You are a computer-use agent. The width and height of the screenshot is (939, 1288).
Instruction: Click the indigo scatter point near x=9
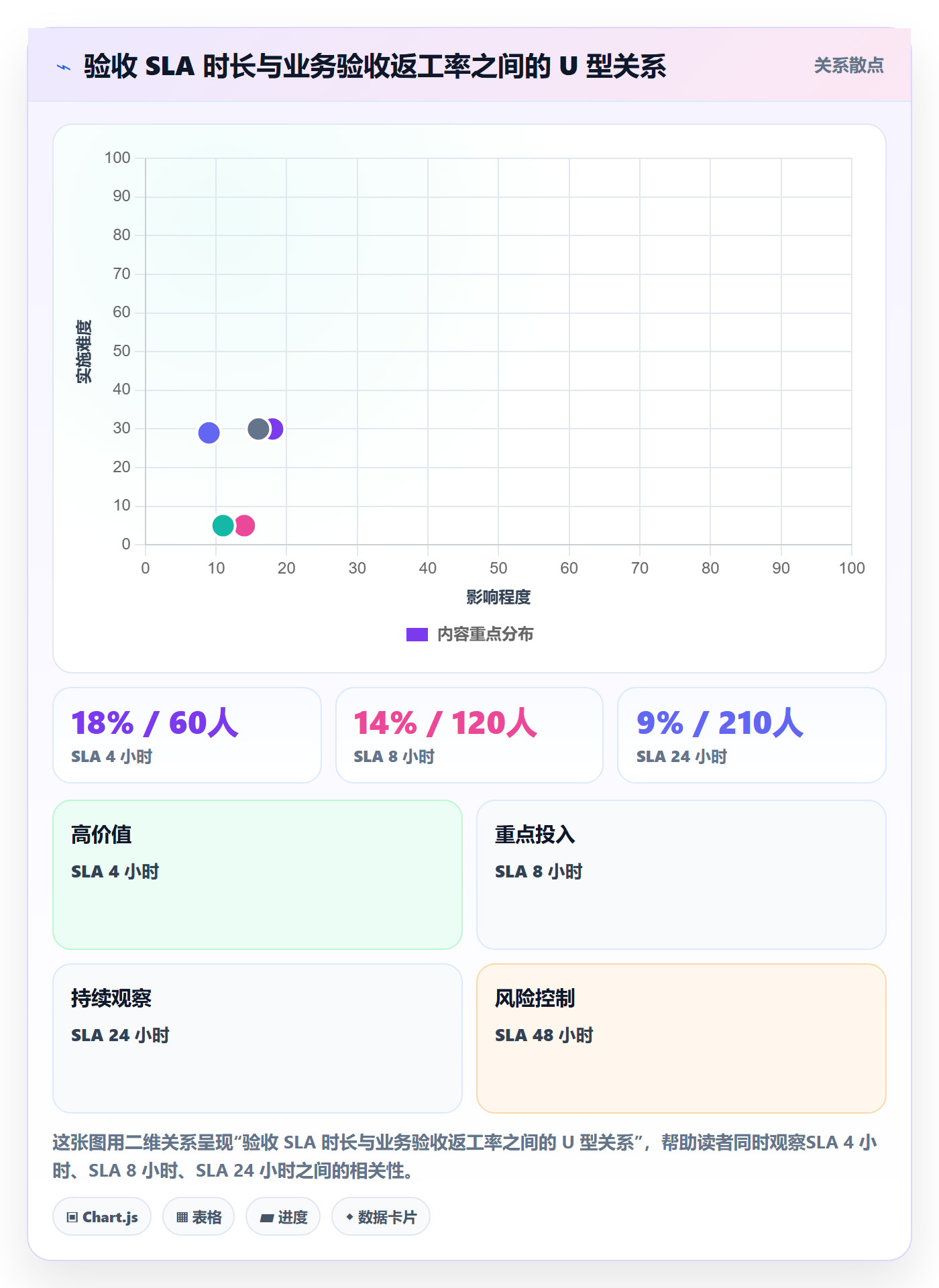point(209,433)
